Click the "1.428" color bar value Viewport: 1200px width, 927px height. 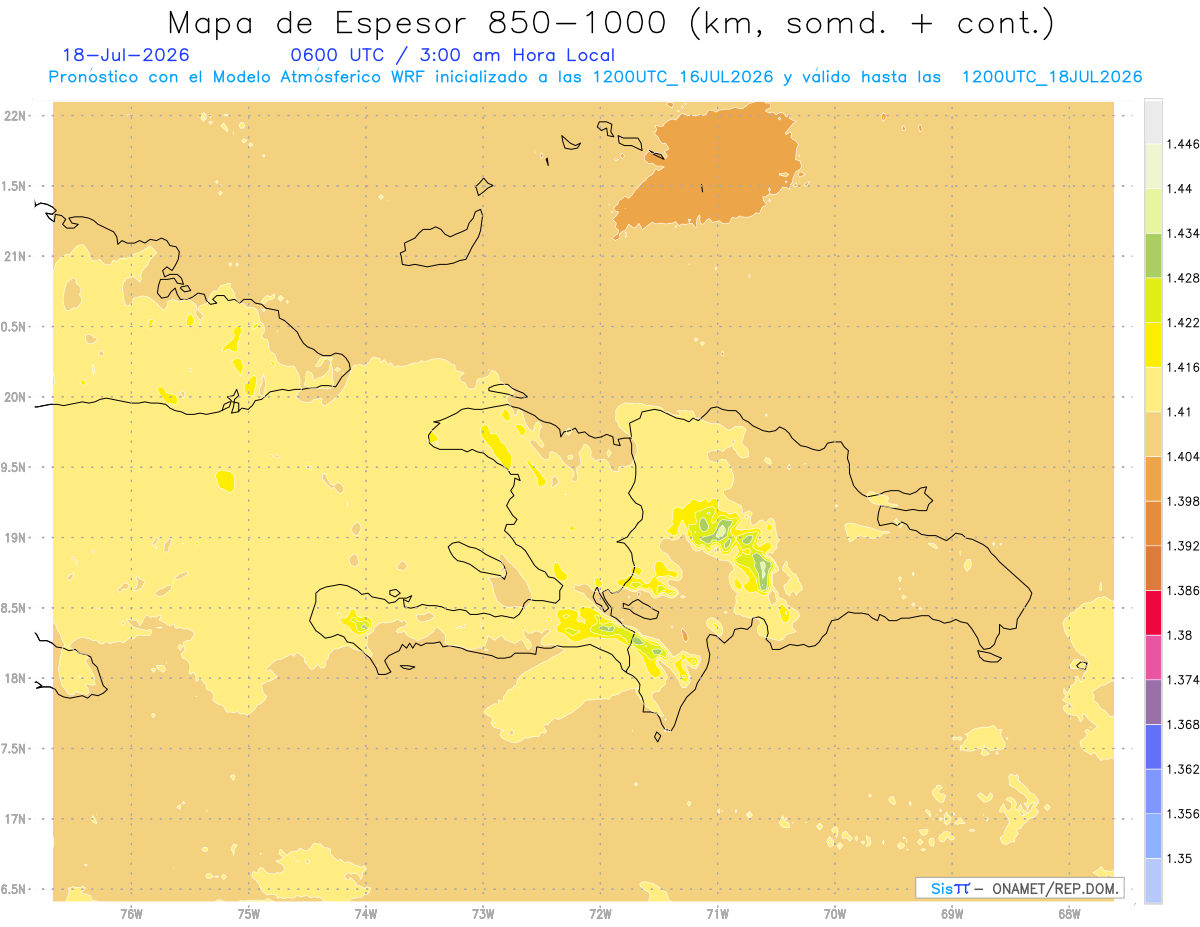tap(1183, 278)
